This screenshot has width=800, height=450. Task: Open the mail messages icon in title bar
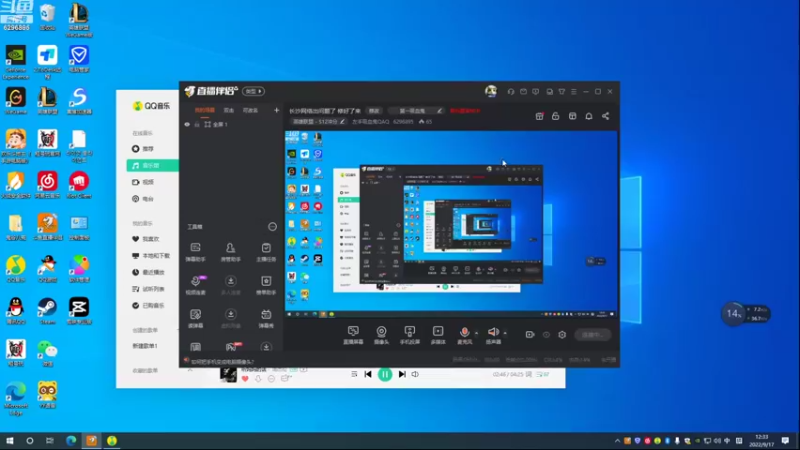523,92
